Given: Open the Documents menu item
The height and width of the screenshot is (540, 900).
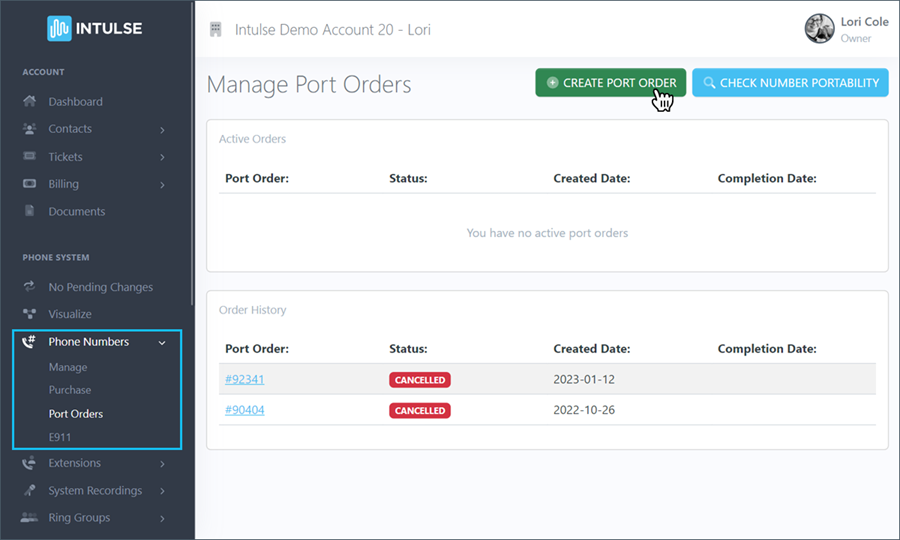Looking at the screenshot, I should coord(77,211).
